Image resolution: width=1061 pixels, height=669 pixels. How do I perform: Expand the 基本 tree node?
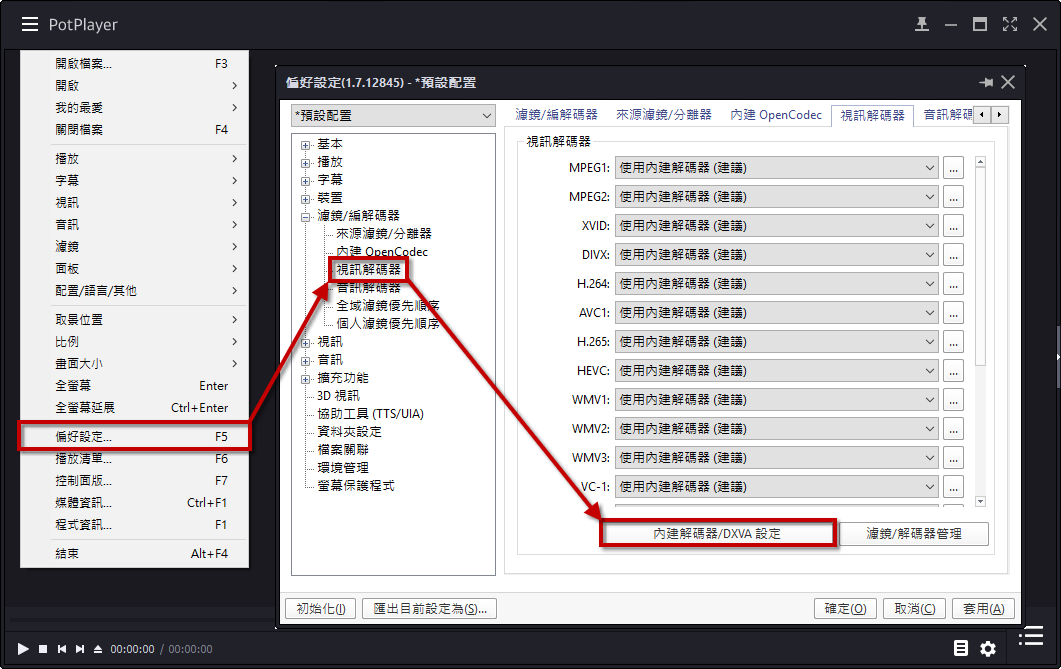(306, 145)
